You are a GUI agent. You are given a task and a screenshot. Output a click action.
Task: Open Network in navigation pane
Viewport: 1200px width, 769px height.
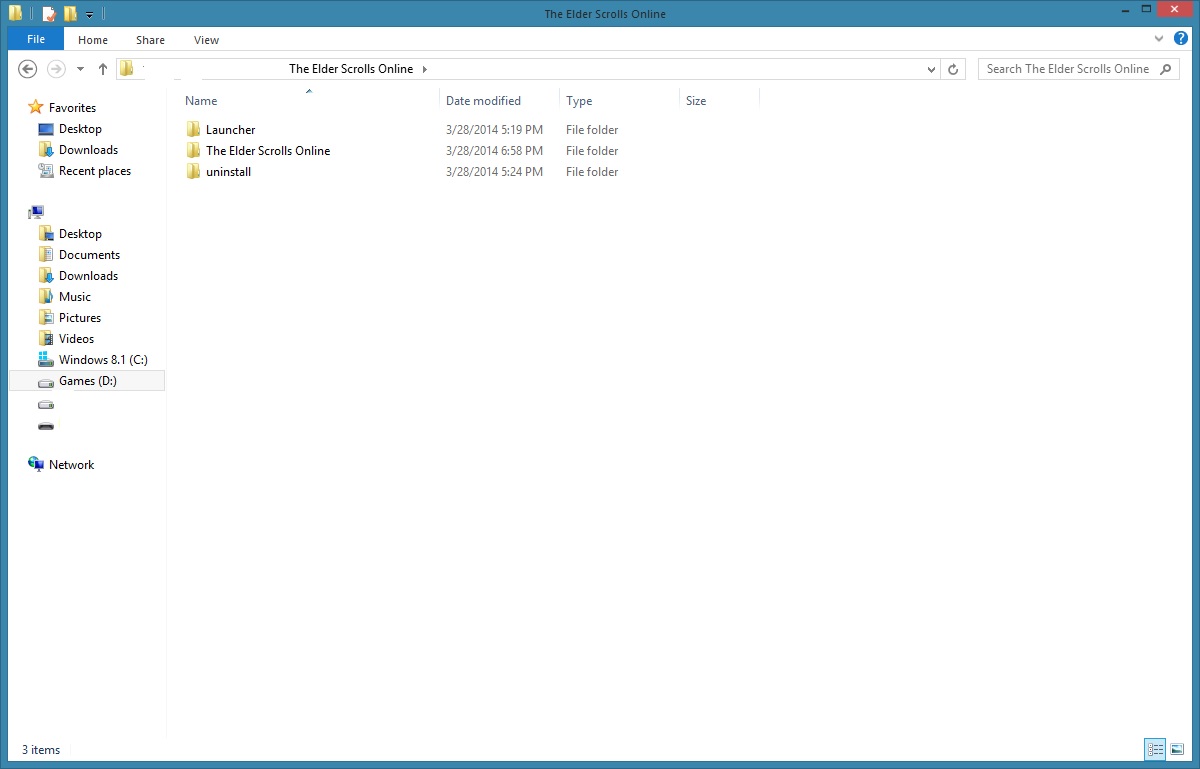tap(71, 465)
